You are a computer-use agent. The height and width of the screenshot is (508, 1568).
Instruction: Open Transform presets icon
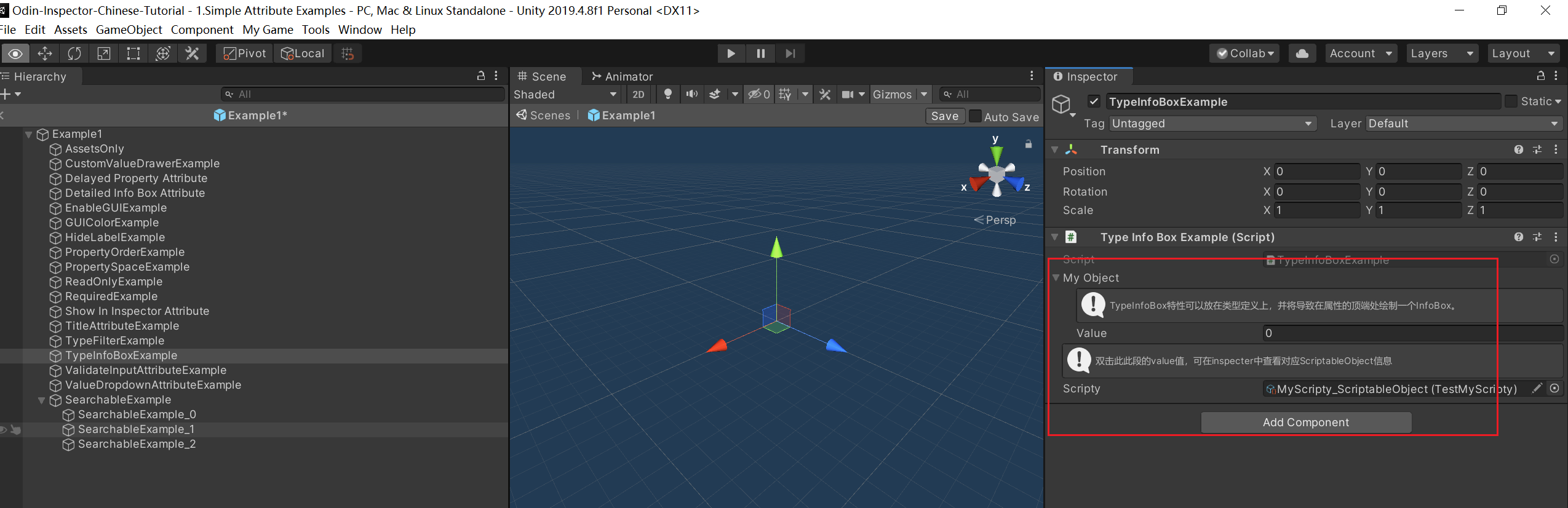1537,149
